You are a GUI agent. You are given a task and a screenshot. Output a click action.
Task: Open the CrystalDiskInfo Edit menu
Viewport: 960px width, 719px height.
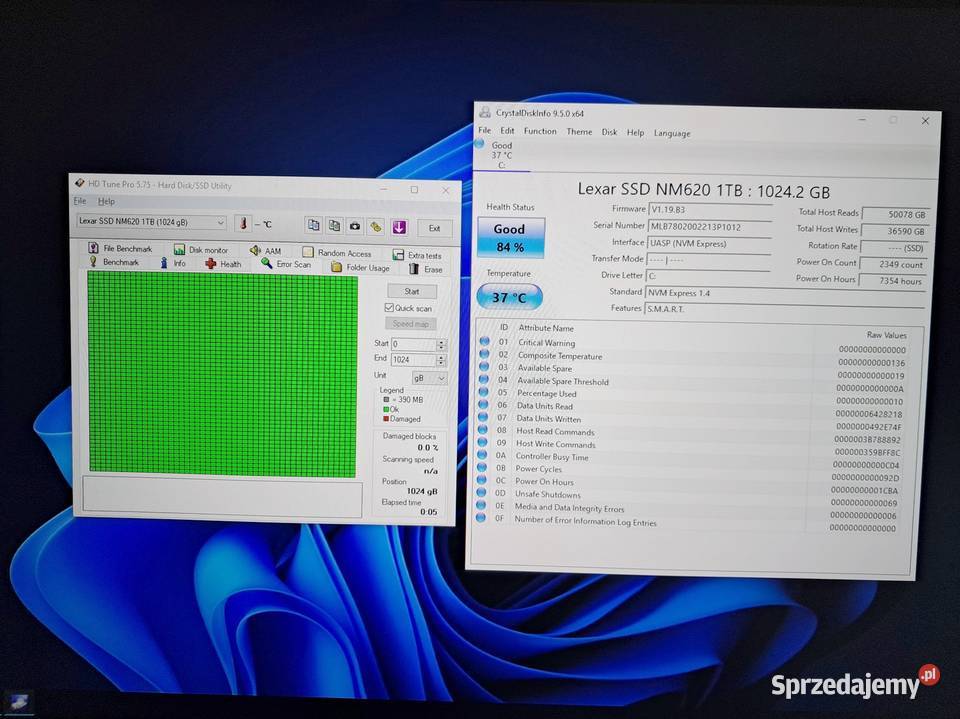pos(507,130)
